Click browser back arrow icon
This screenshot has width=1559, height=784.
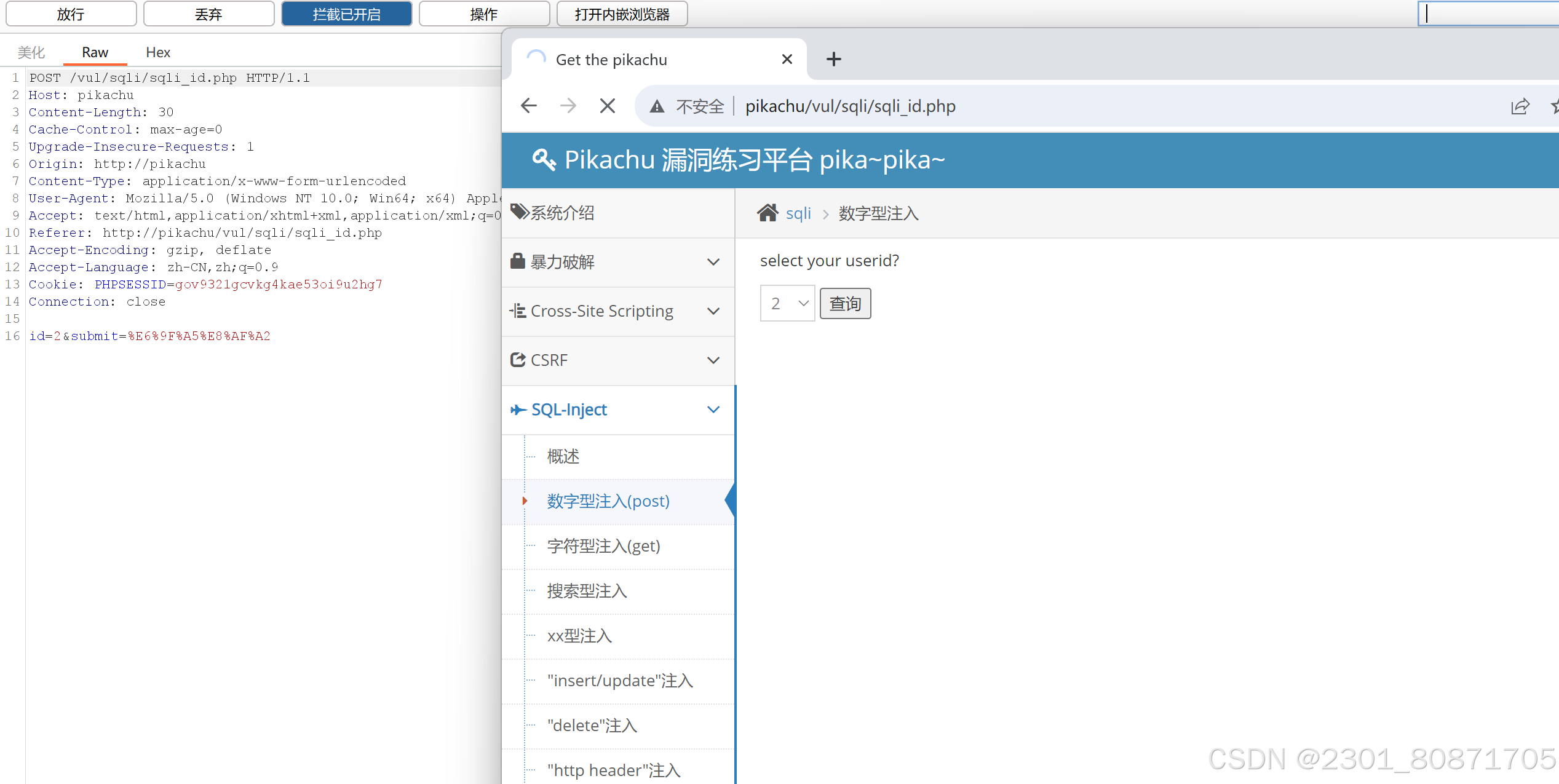tap(529, 106)
